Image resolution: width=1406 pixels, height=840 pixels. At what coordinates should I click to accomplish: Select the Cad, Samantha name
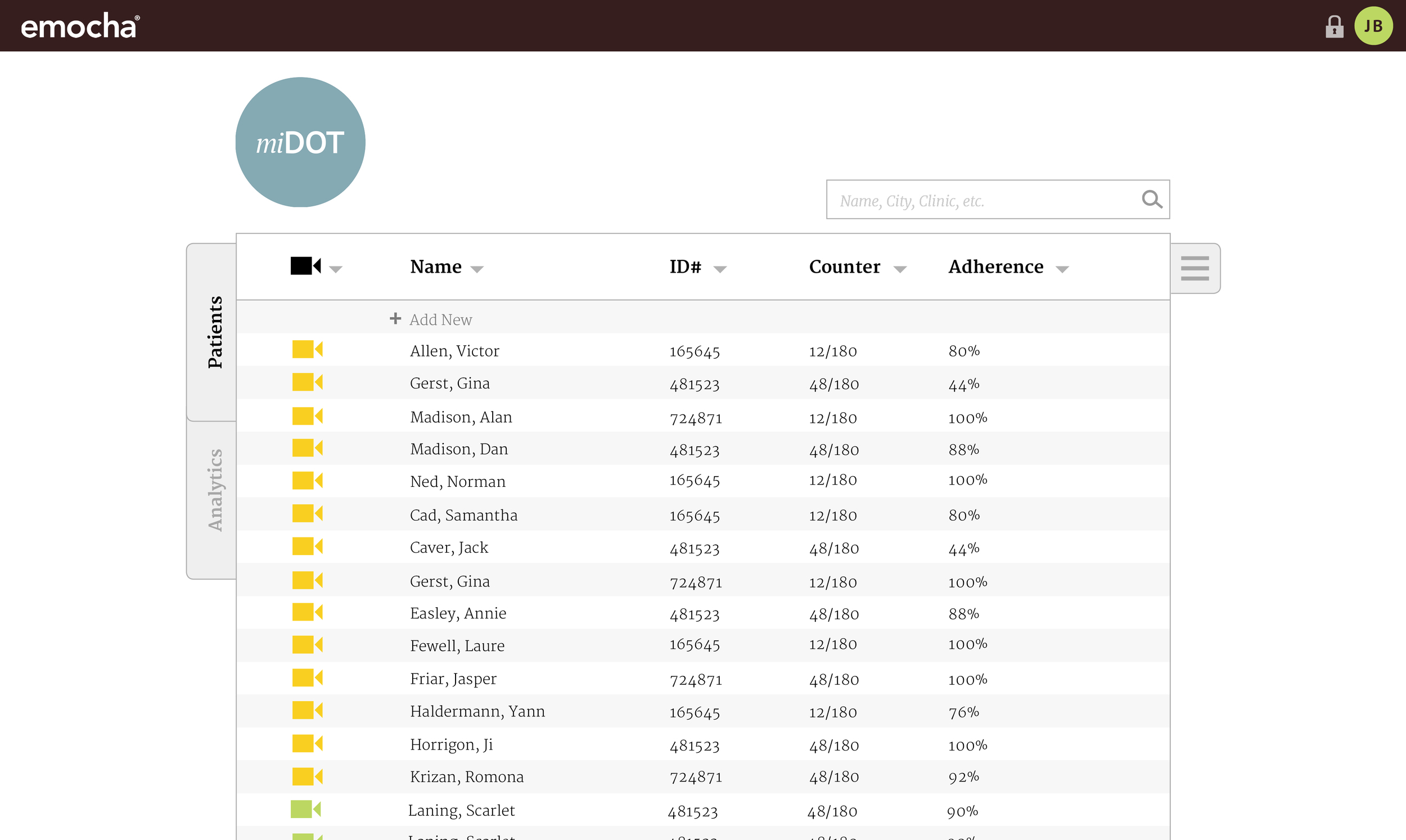coord(463,515)
